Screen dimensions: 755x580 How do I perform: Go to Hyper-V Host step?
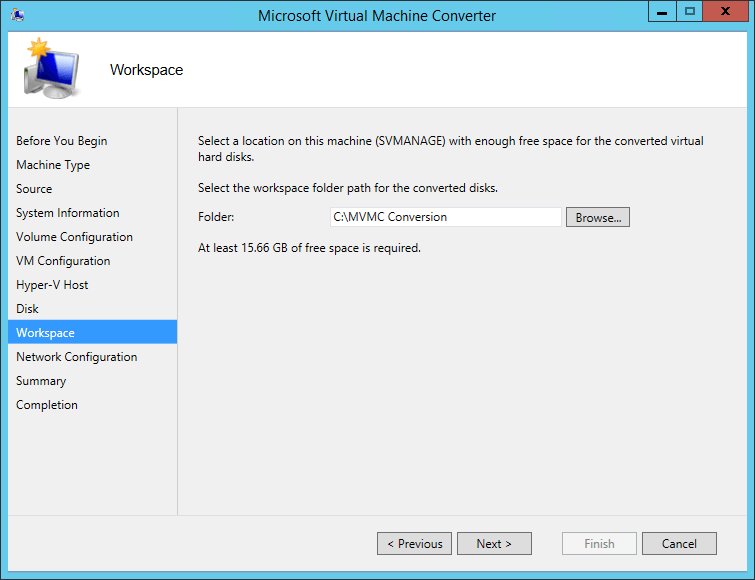point(52,285)
